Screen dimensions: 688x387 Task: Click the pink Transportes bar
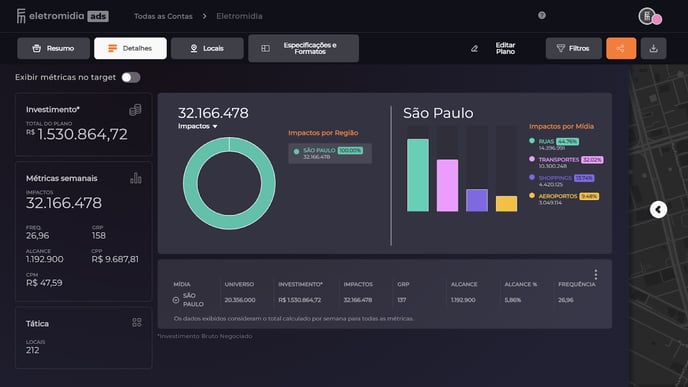point(447,186)
